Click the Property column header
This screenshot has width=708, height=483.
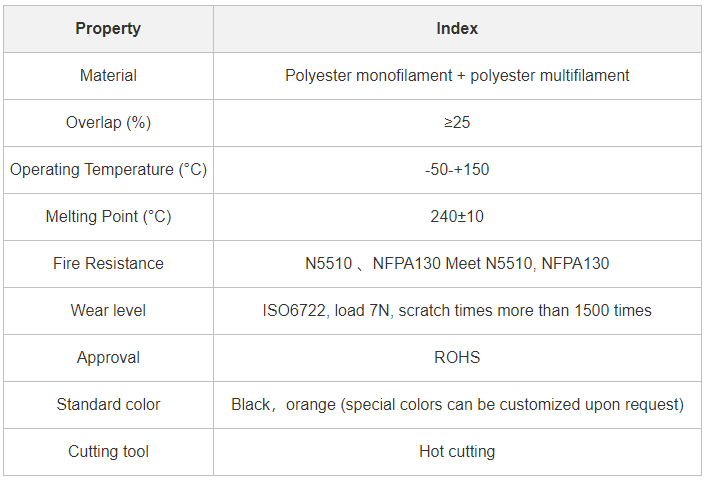point(108,29)
